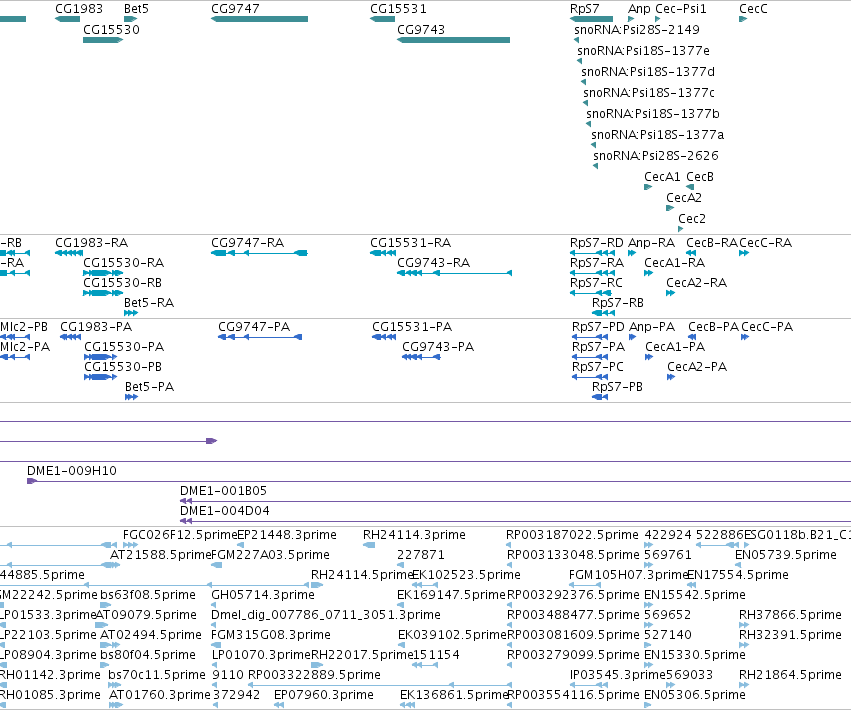
Task: Select snoRNA:Psi28S-2149 feature label
Action: pyautogui.click(x=637, y=30)
